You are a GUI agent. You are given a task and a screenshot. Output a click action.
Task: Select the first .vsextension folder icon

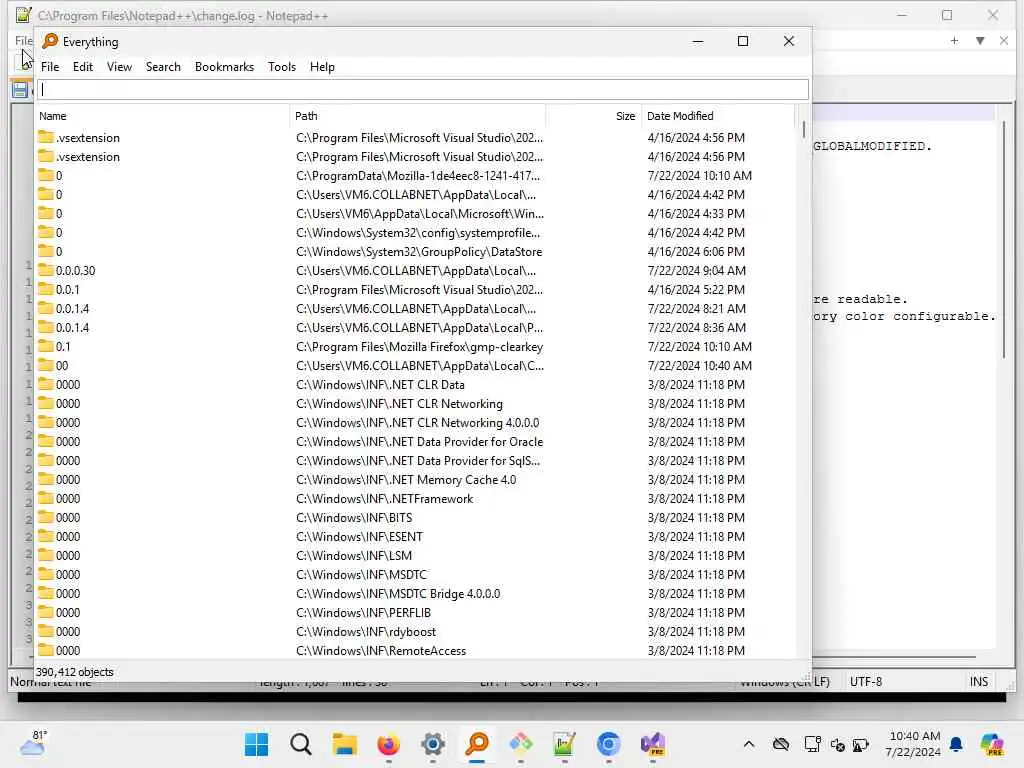click(46, 137)
